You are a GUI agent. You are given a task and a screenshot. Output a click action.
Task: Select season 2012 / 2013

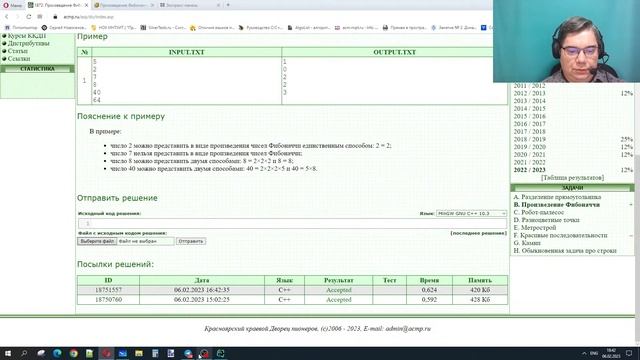click(529, 93)
